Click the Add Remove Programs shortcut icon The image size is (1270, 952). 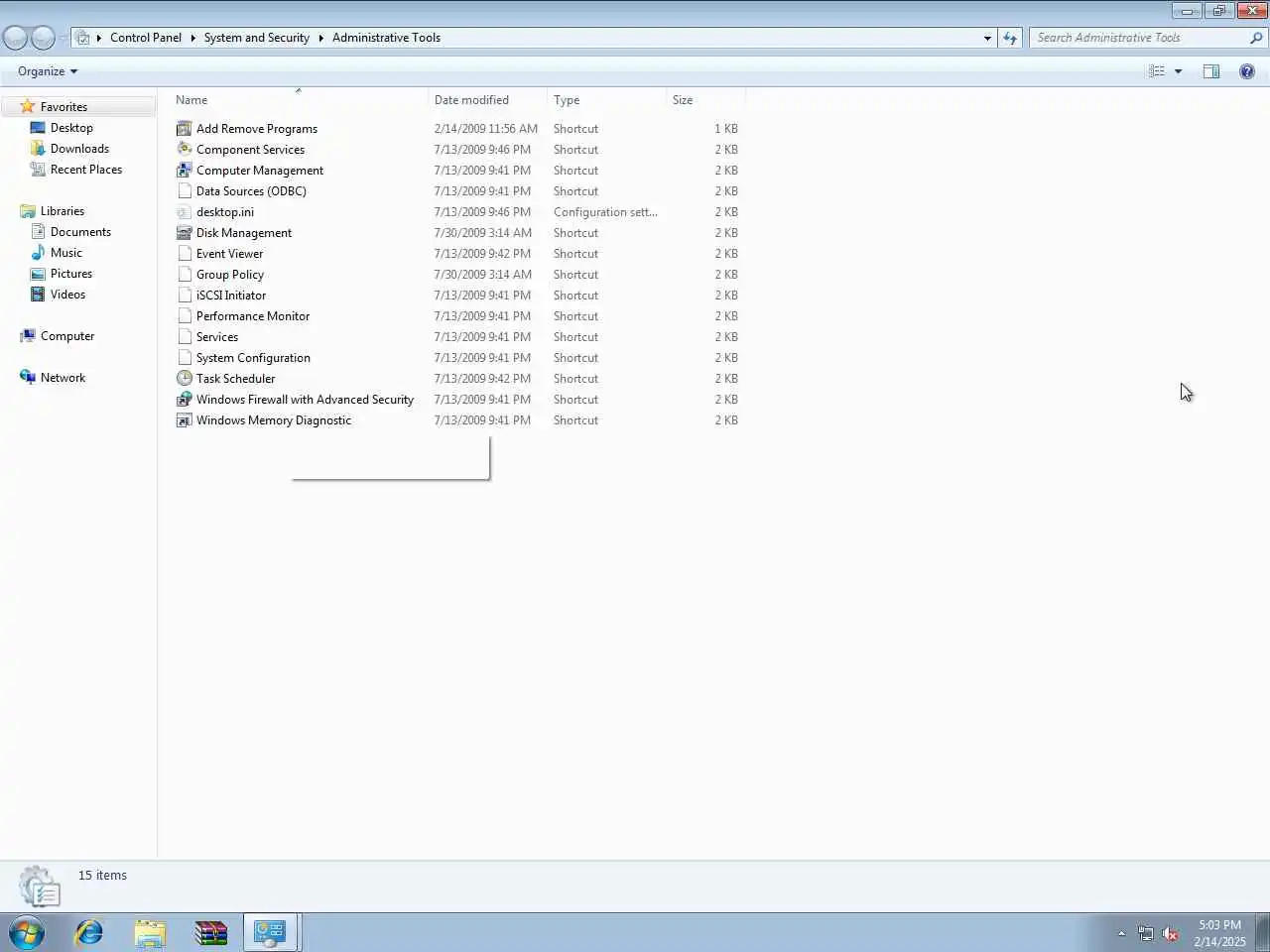pos(184,129)
